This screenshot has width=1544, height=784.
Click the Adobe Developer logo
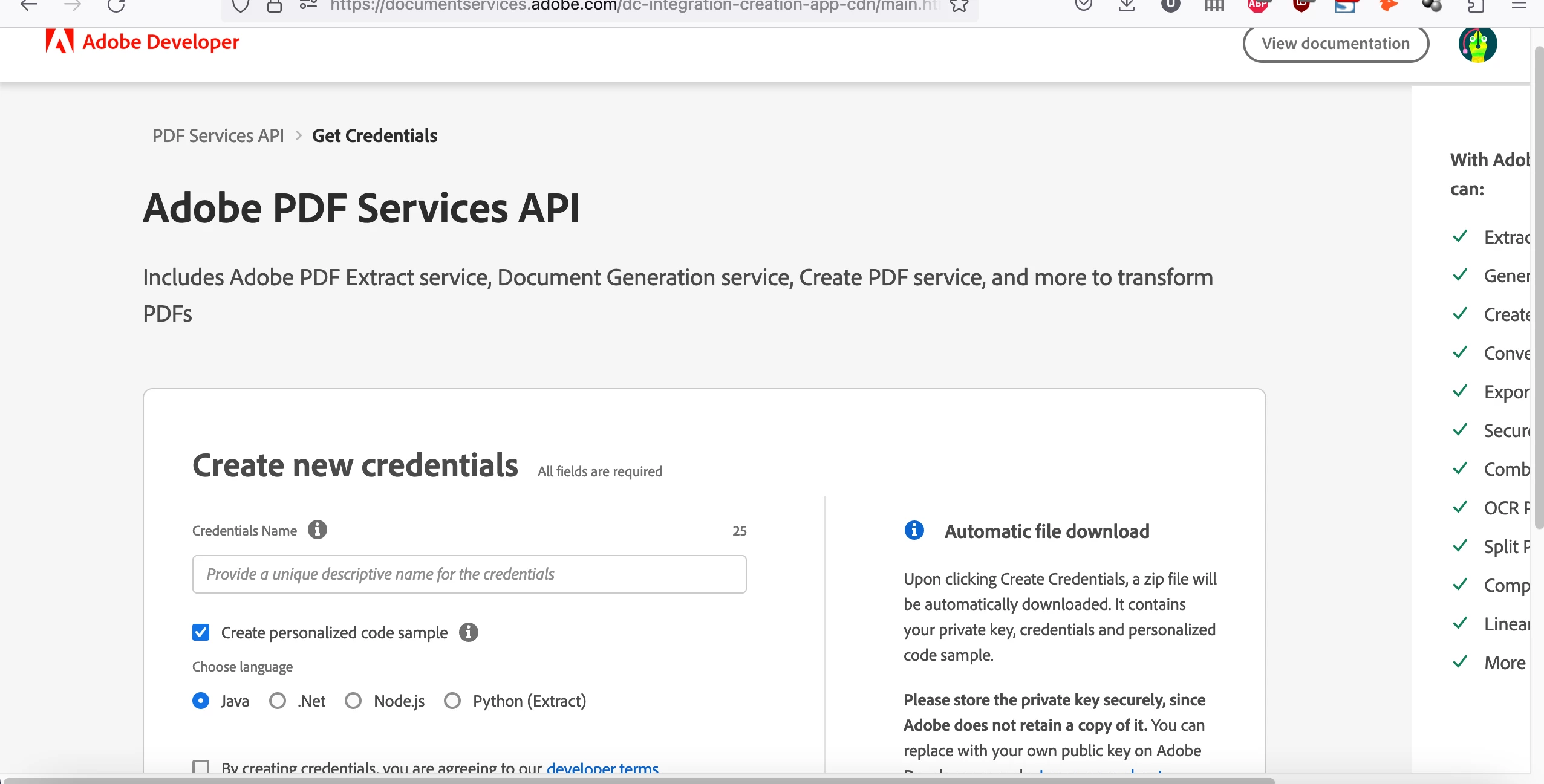(143, 42)
